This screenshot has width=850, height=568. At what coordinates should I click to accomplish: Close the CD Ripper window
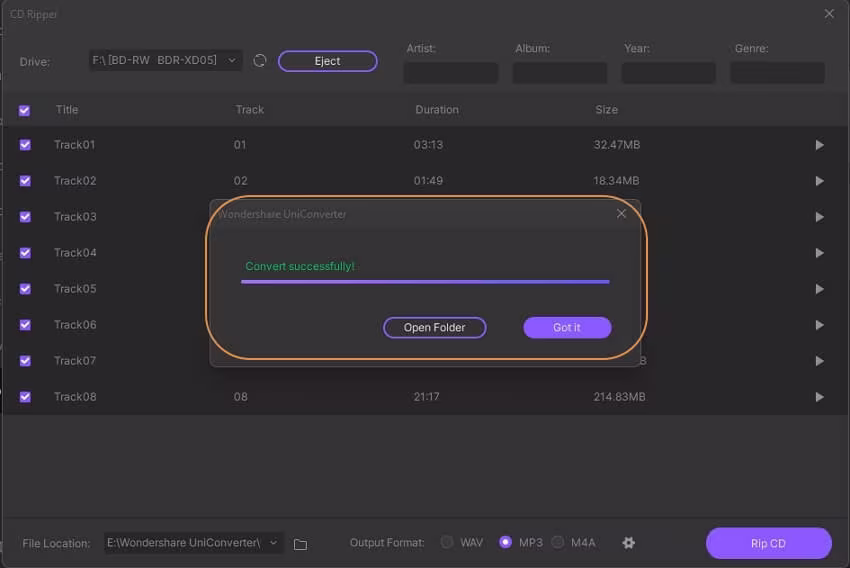coord(829,14)
